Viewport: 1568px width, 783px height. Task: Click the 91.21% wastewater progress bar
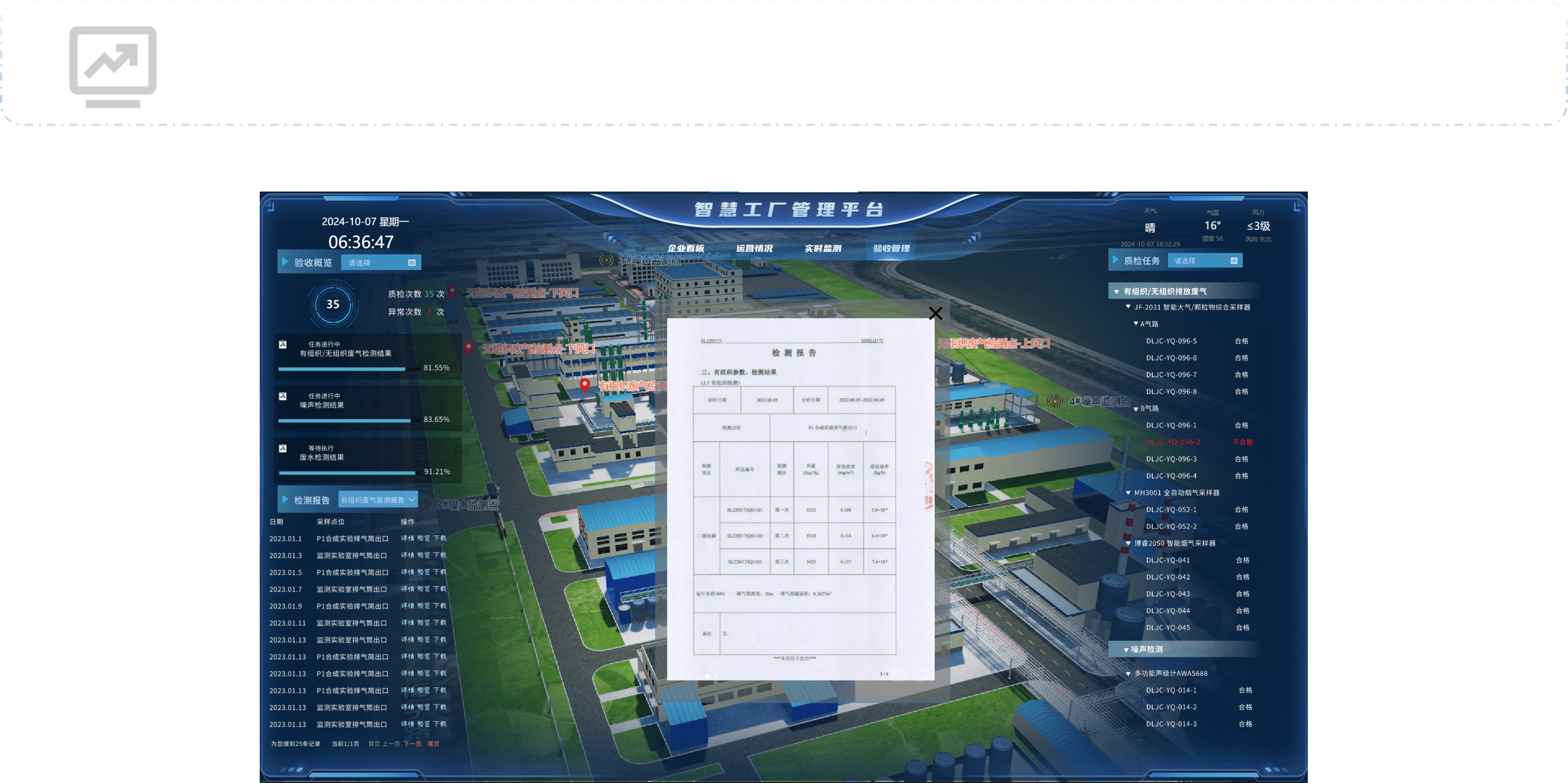(x=349, y=473)
